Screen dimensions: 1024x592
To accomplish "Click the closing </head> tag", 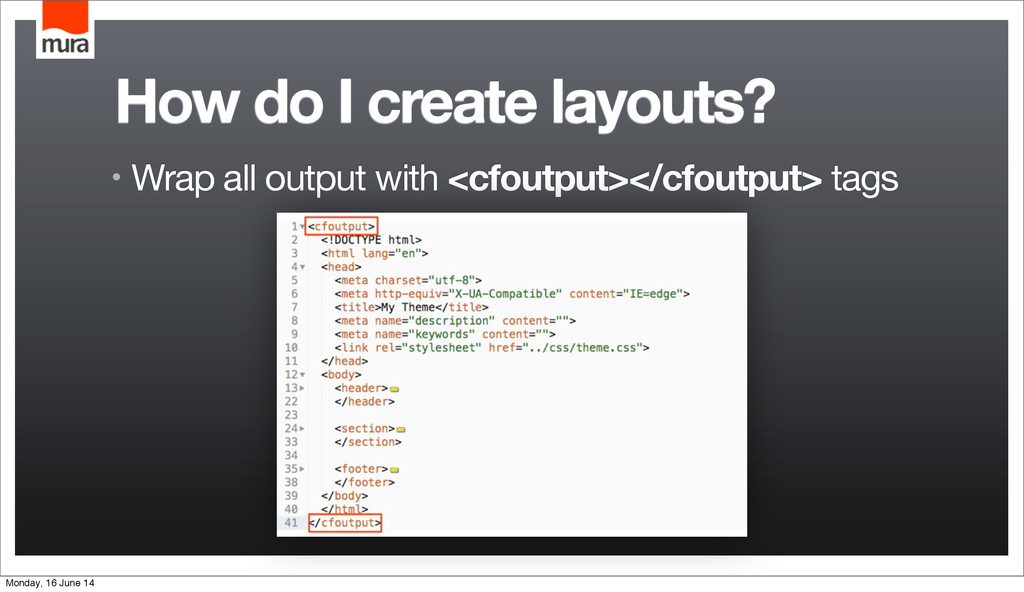I will [344, 361].
